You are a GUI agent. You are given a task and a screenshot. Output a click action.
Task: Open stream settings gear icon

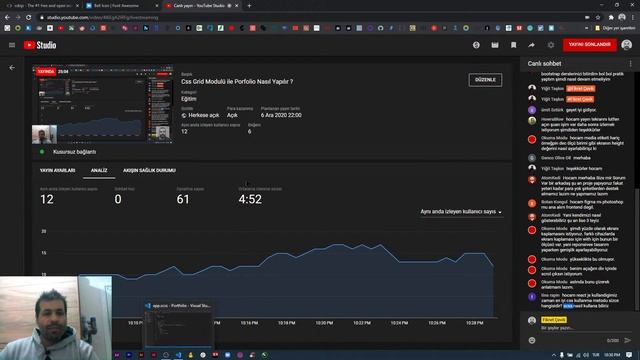click(x=551, y=45)
